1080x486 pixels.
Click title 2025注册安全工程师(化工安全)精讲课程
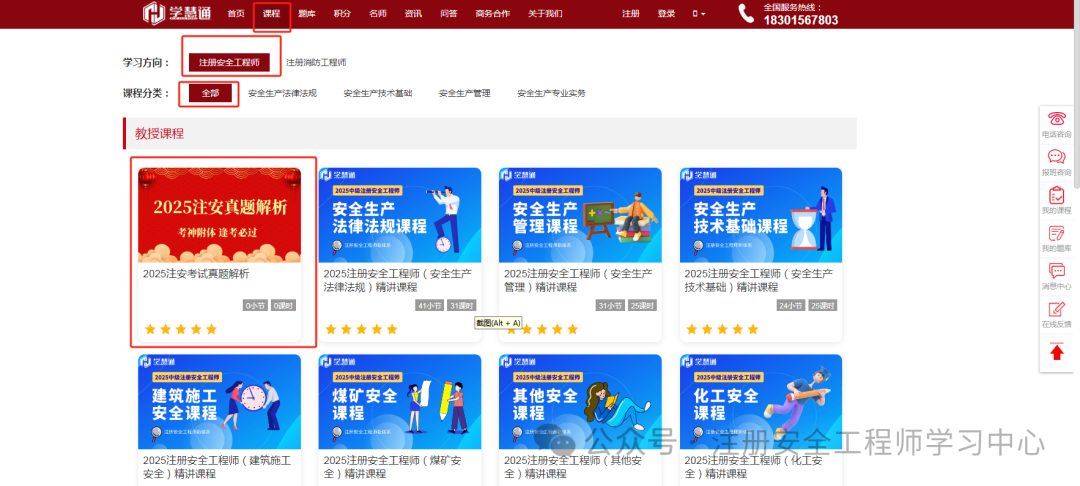click(754, 467)
